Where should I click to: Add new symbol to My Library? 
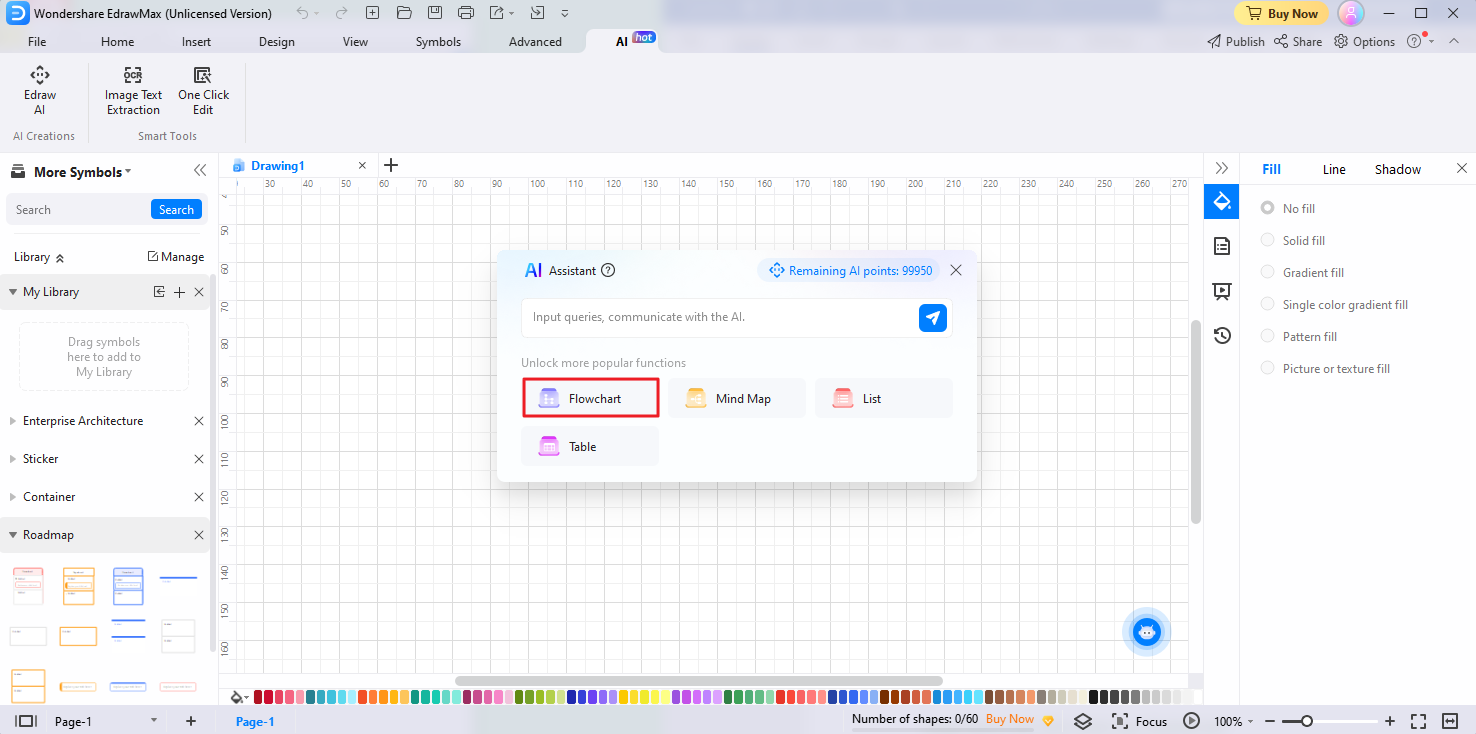(179, 292)
